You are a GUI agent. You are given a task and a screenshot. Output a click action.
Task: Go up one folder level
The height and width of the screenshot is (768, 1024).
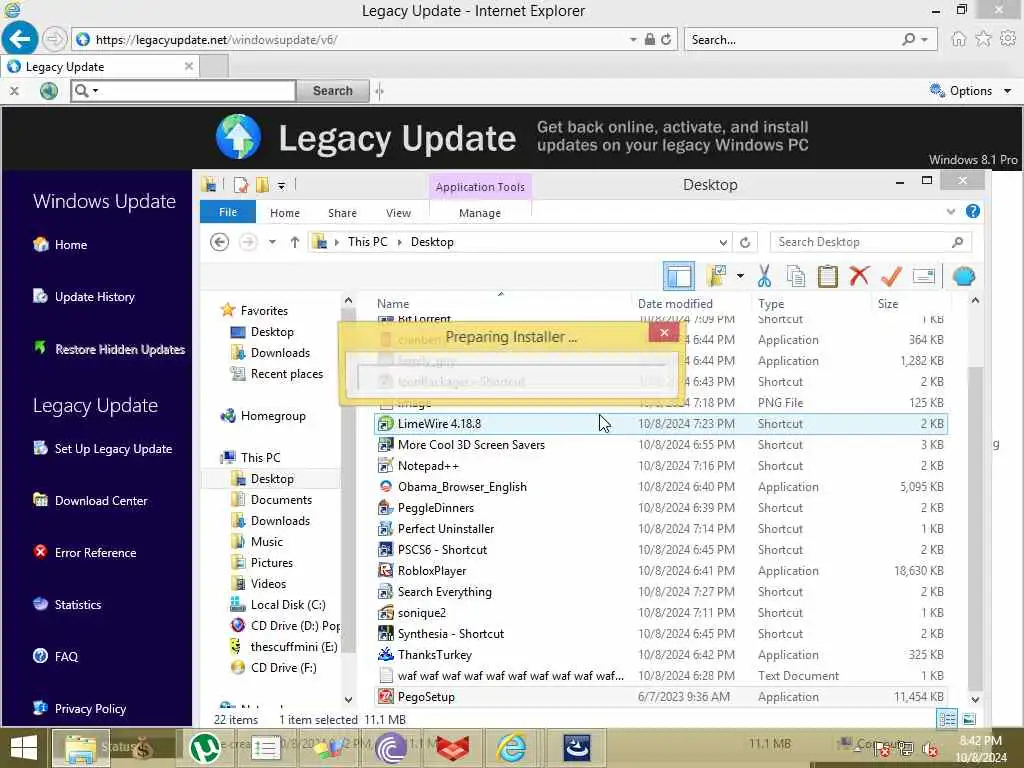[295, 242]
